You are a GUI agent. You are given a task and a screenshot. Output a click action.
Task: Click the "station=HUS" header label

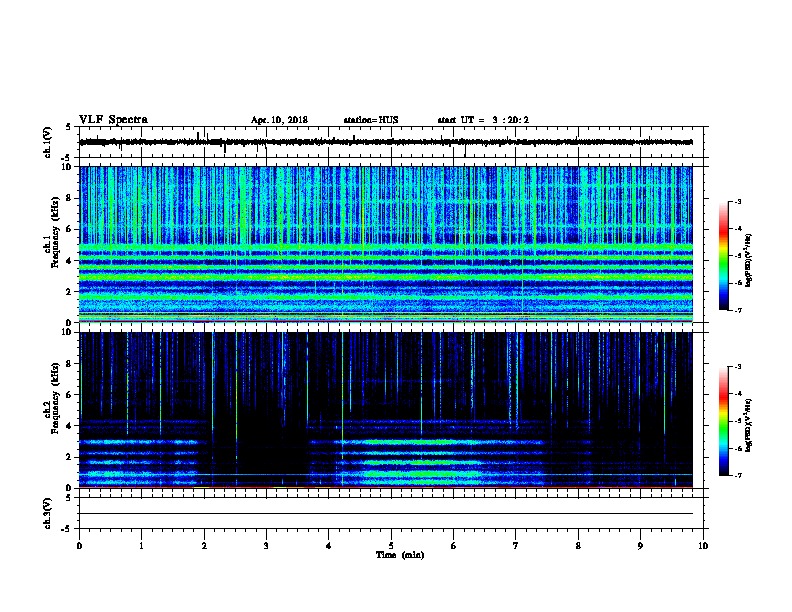tap(371, 120)
